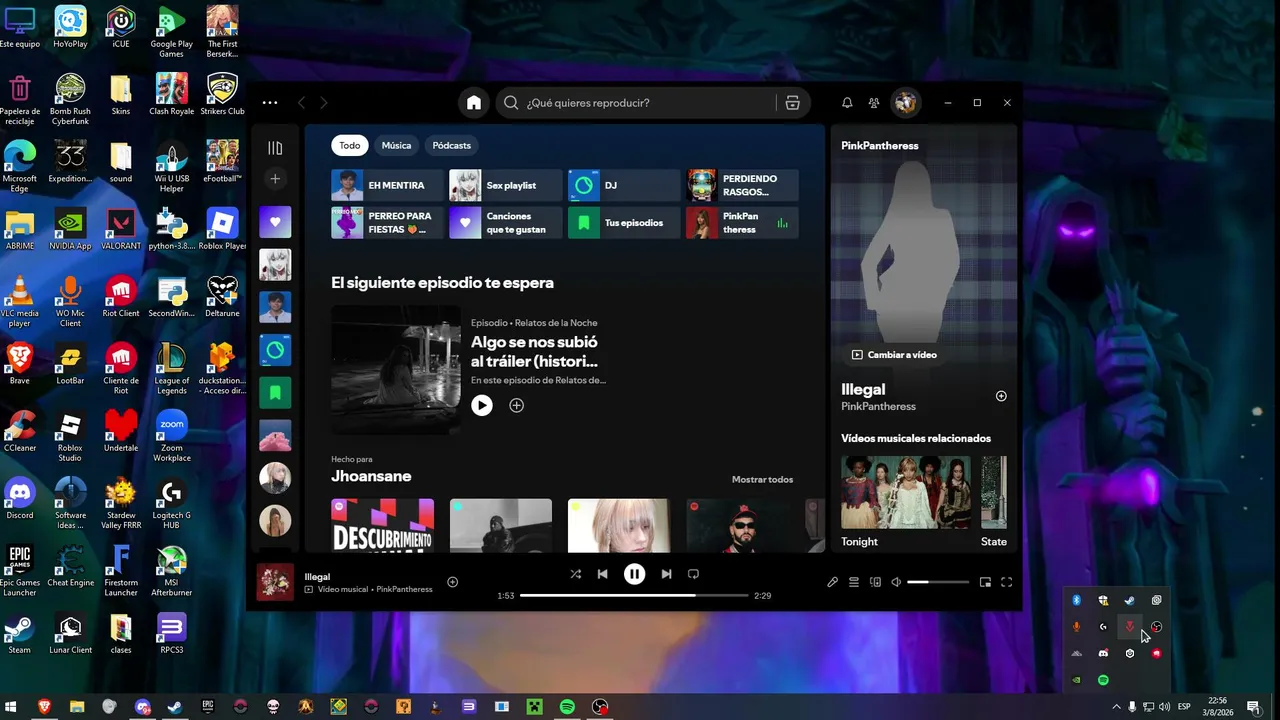
Task: Collapse Your Library sidebar icon
Action: click(x=275, y=148)
